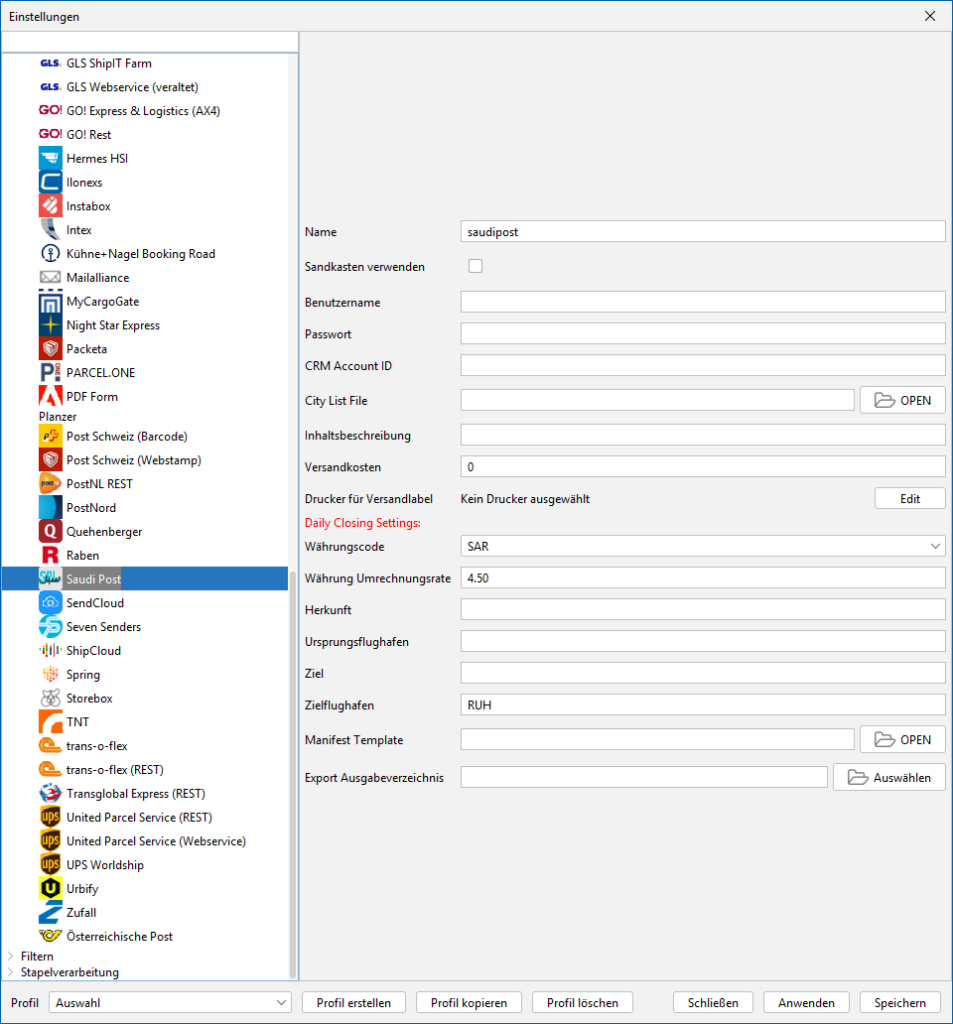Click the Speichern button
Viewport: 953px width, 1024px height.
point(900,1002)
